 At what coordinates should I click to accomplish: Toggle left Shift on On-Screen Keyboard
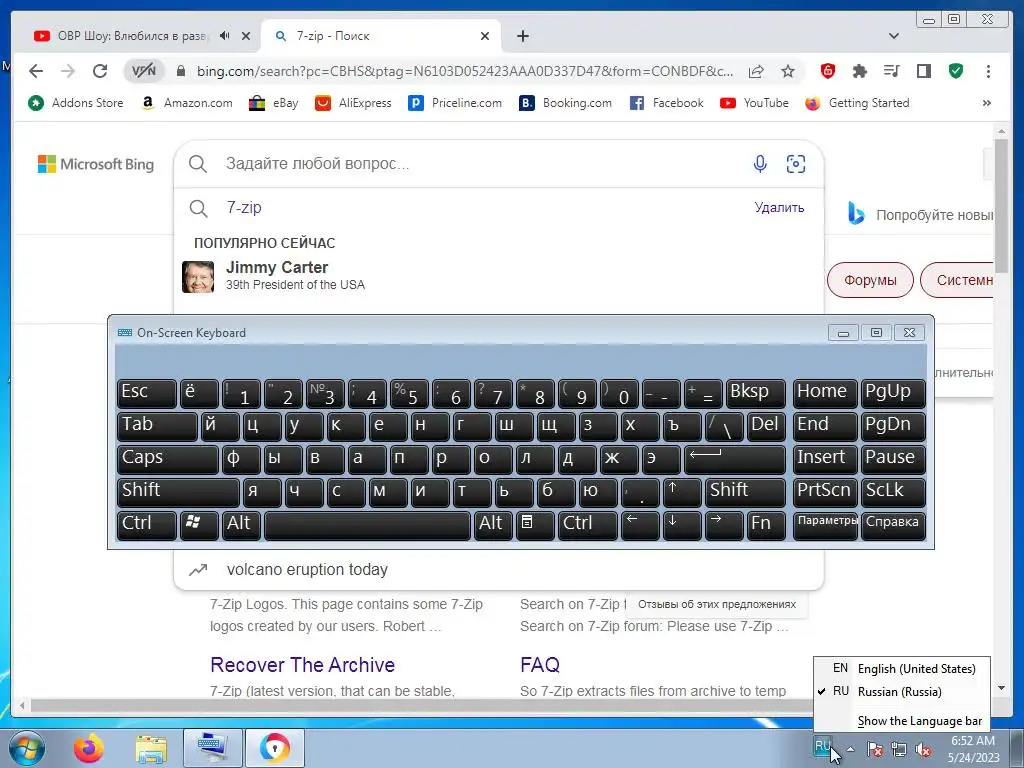[x=178, y=492]
